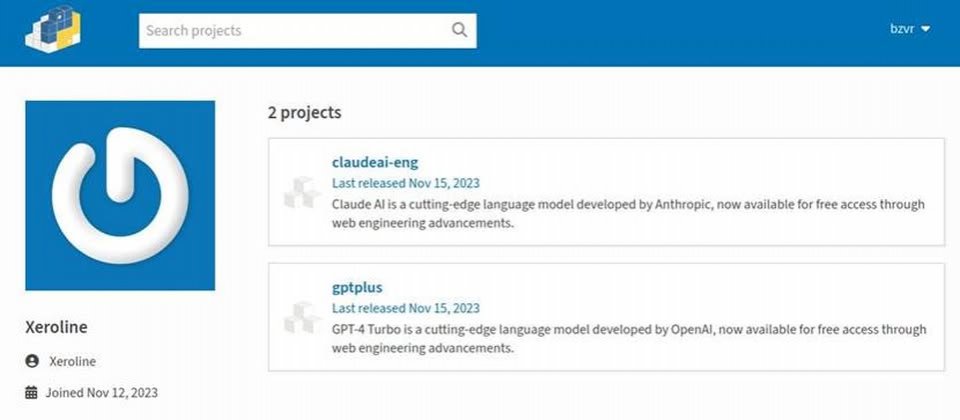Click the Joined Nov 12, 2023 text
960x420 pixels.
(x=102, y=392)
